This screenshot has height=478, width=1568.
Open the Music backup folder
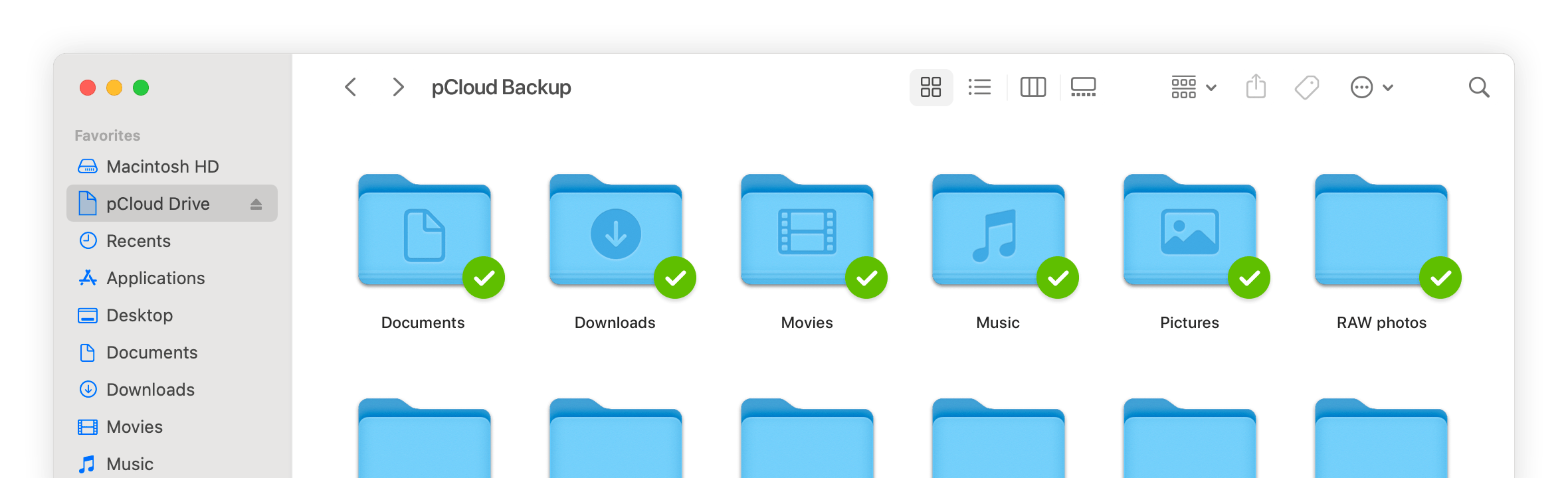point(998,232)
